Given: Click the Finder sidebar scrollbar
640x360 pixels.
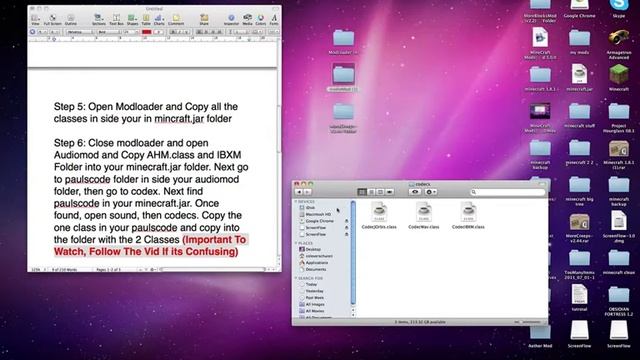Looking at the screenshot, I should tap(353, 253).
